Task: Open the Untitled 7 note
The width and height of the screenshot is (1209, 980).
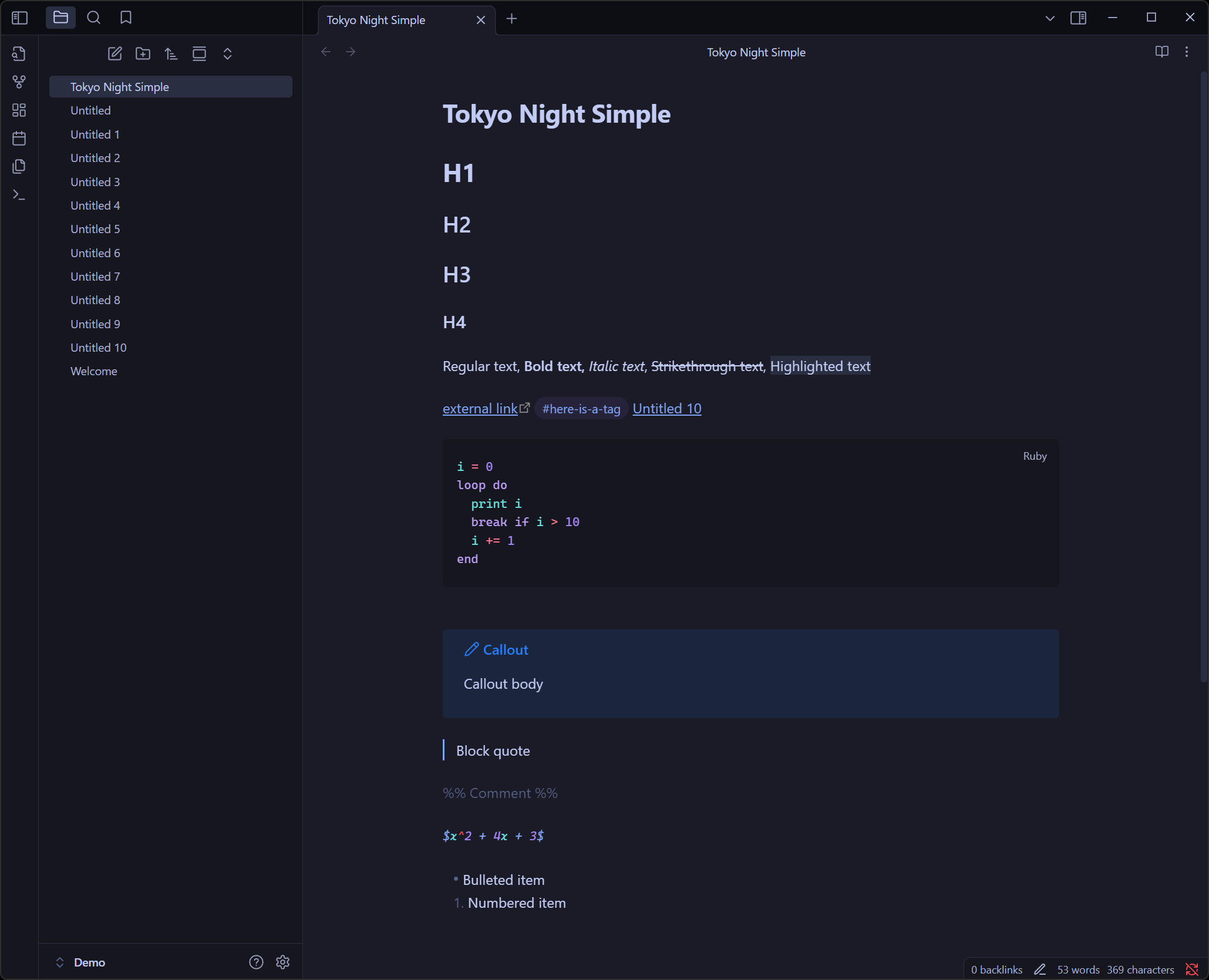Action: click(171, 277)
